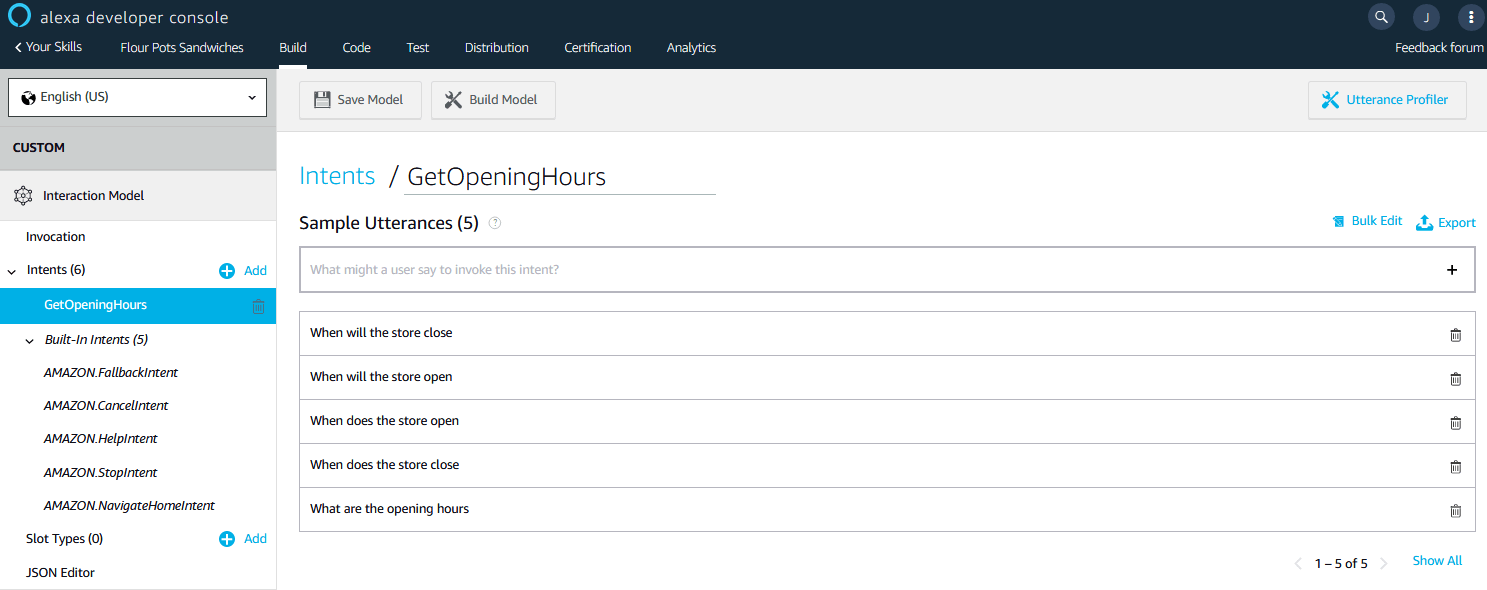Delete the 'When does the store open' utterance
The image size is (1487, 590).
tap(1455, 422)
